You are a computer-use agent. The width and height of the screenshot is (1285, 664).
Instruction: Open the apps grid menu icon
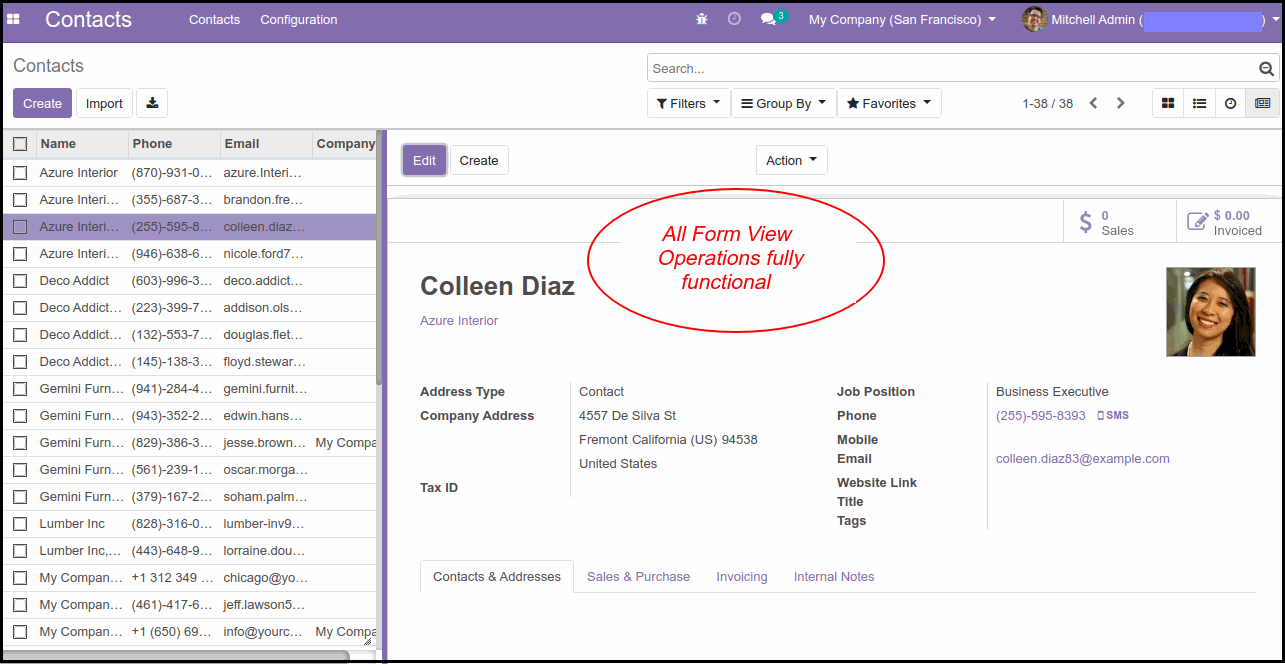(14, 19)
